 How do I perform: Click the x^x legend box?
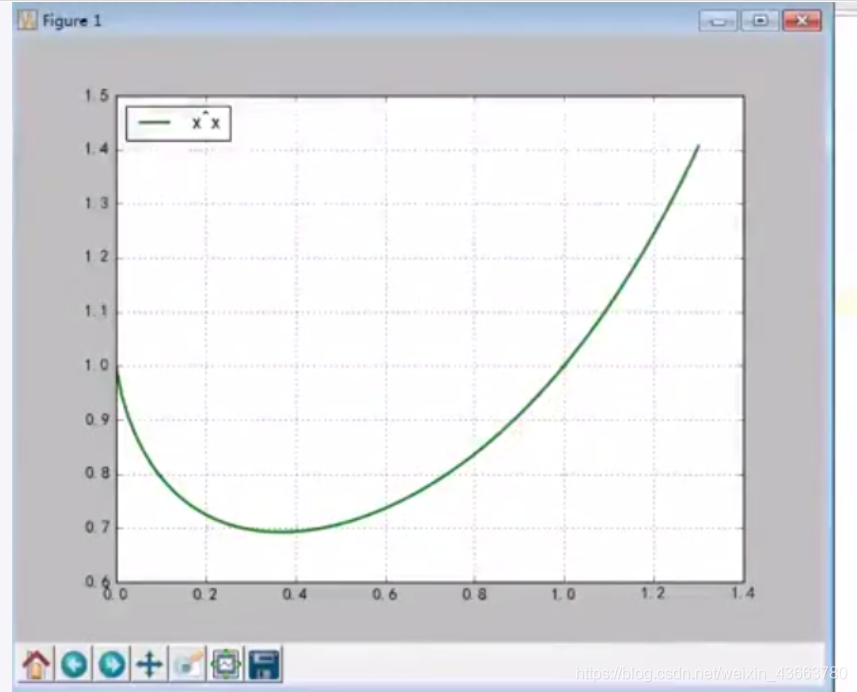point(179,124)
